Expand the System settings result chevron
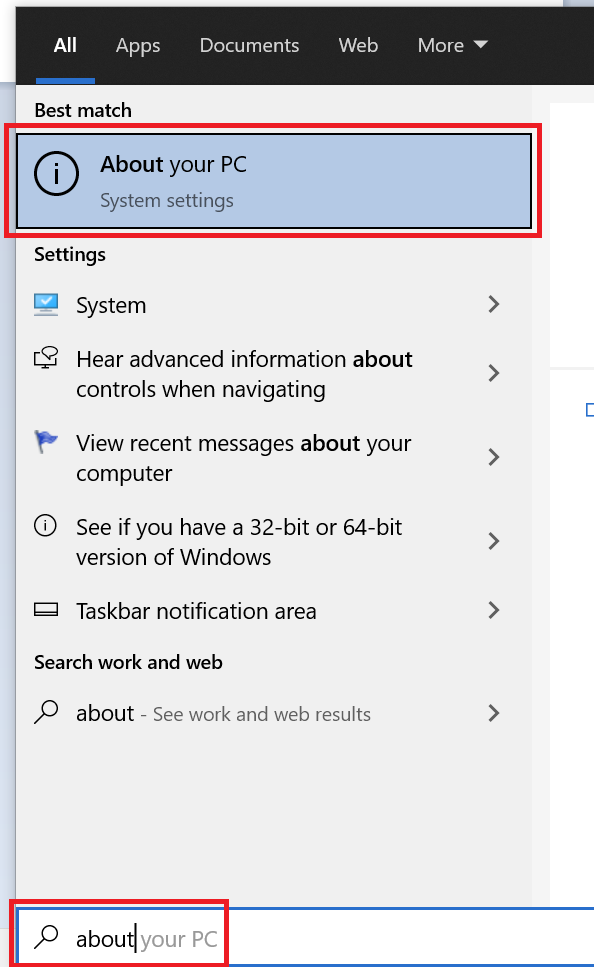 493,304
